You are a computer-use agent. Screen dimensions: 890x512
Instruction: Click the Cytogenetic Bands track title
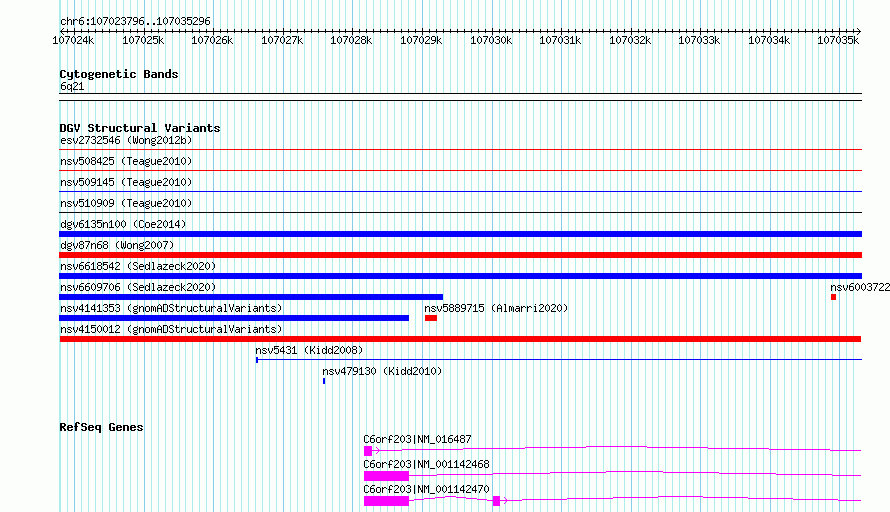pyautogui.click(x=119, y=74)
